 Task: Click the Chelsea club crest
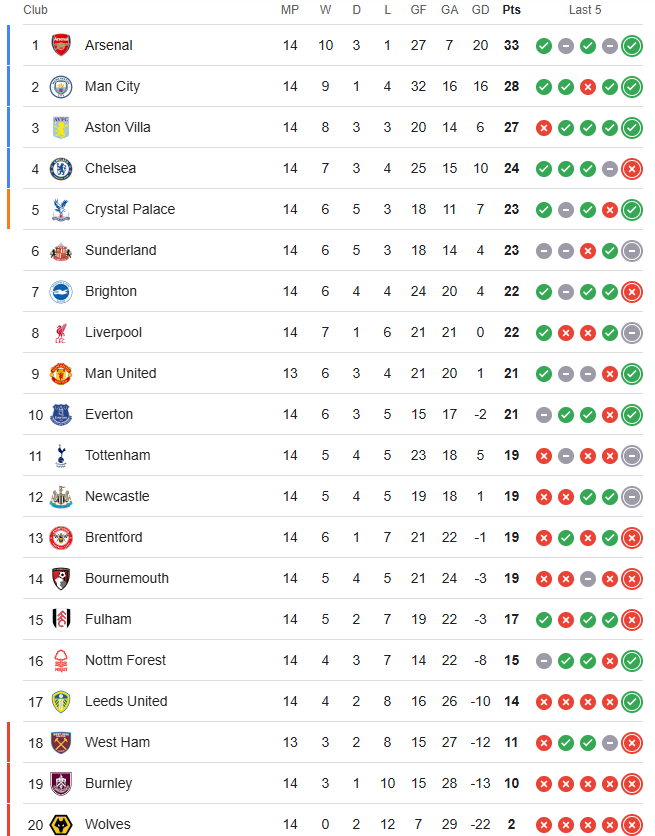(x=61, y=168)
